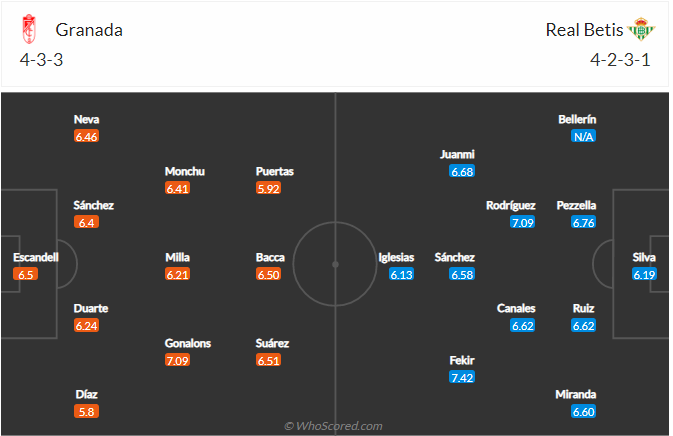Select the Granada team name
Viewport: 673px width, 436px height.
[x=89, y=30]
